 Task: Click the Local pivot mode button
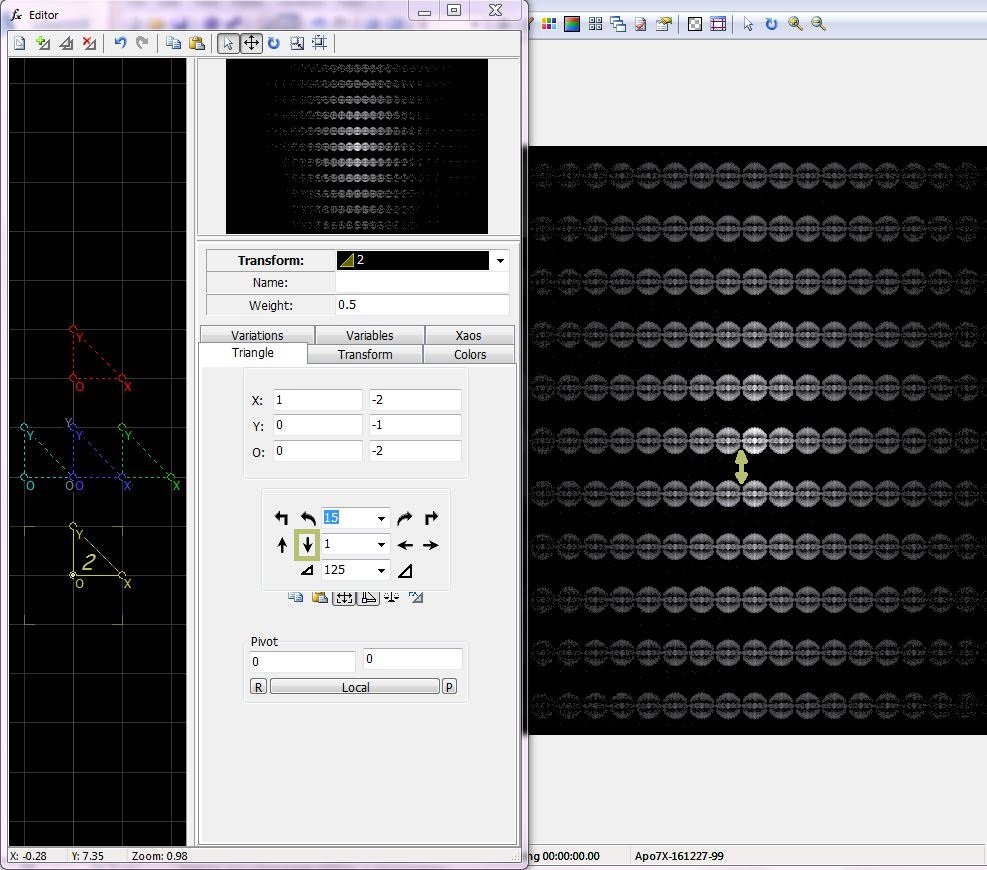point(355,687)
